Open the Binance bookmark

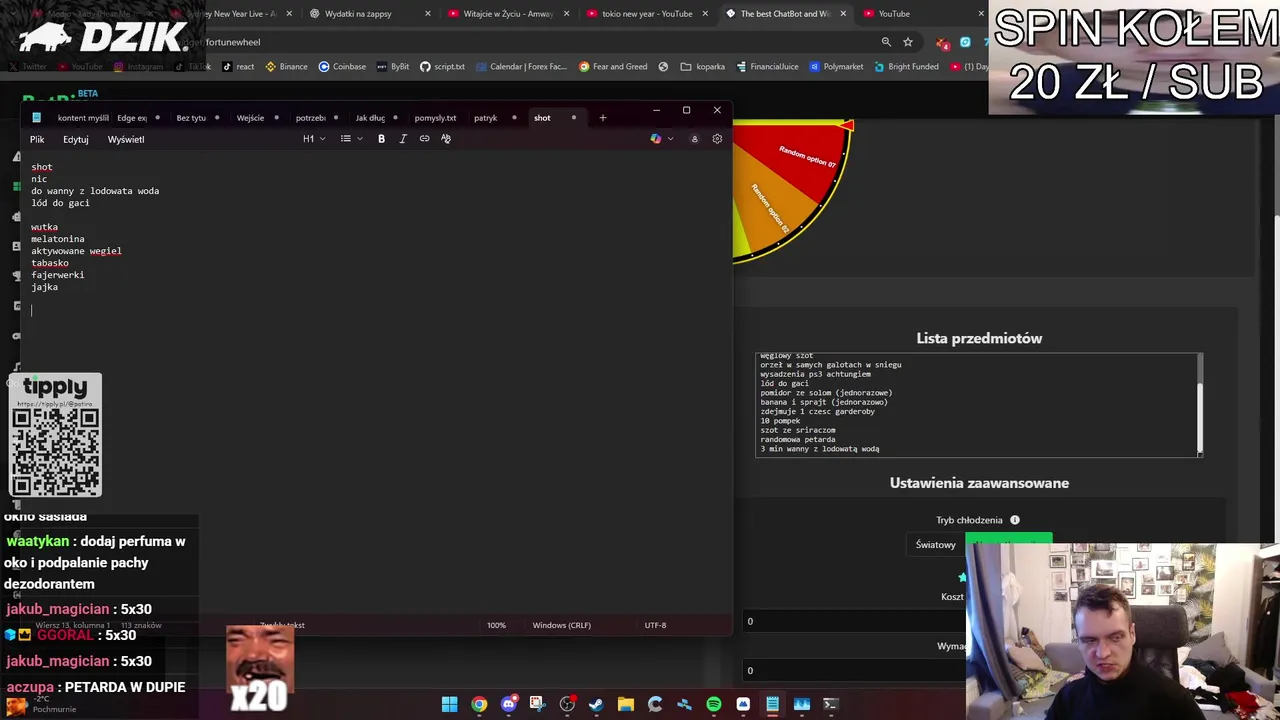tap(286, 67)
